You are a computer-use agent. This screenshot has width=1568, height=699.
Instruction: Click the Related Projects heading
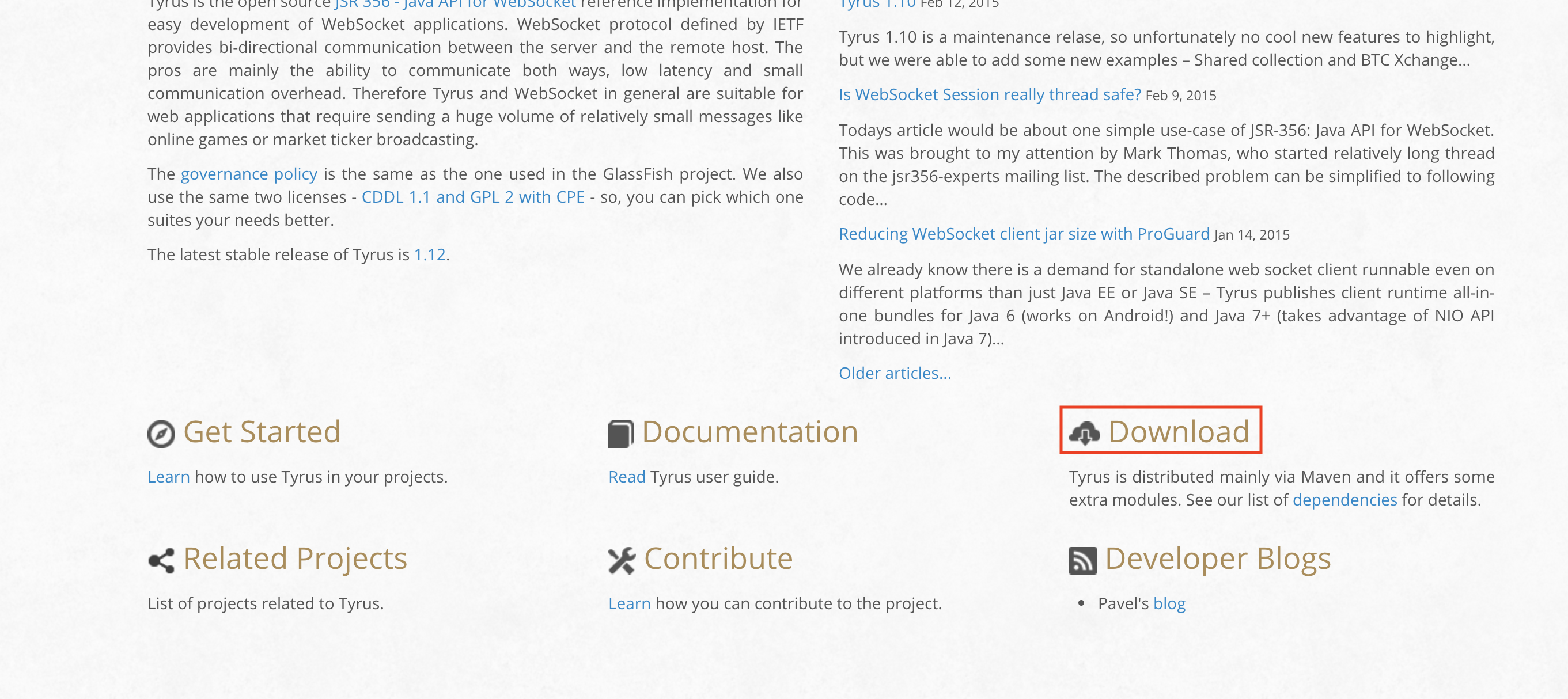pos(295,559)
